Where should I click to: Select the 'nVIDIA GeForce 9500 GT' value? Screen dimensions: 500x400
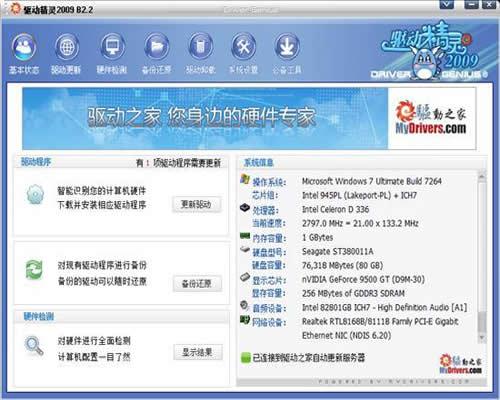(363, 279)
